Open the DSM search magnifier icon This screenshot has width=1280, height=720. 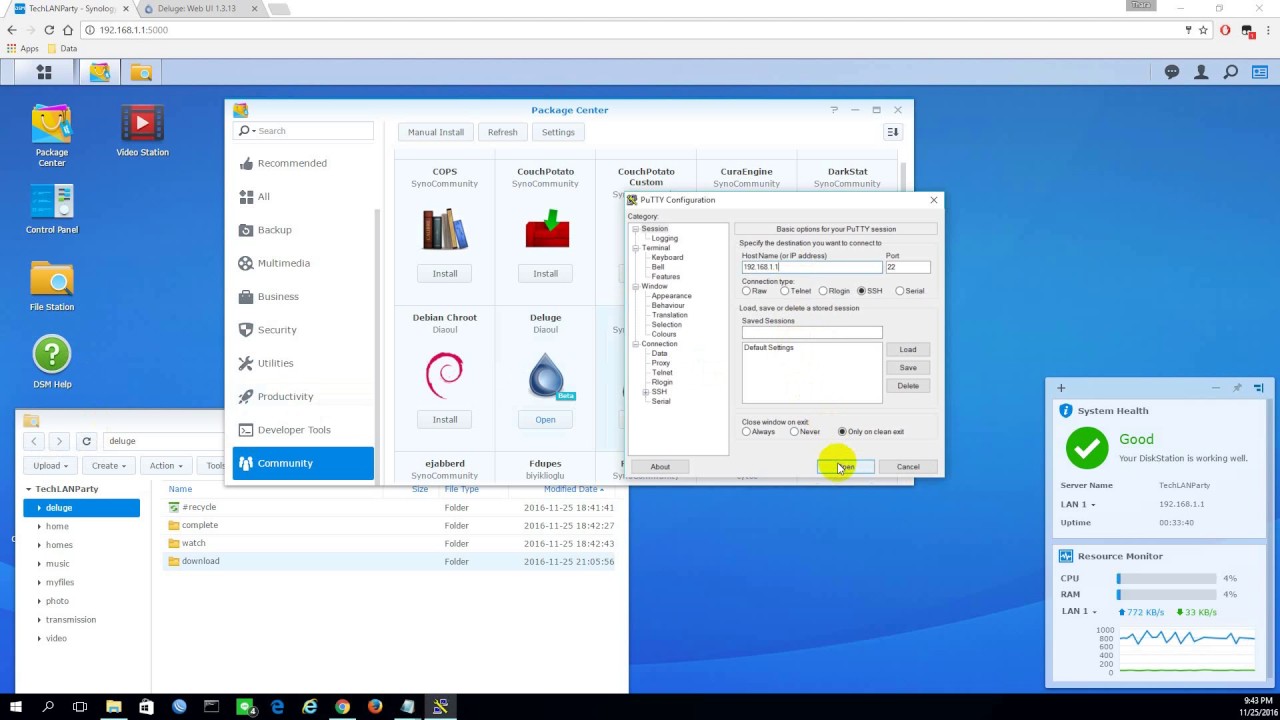point(1231,72)
